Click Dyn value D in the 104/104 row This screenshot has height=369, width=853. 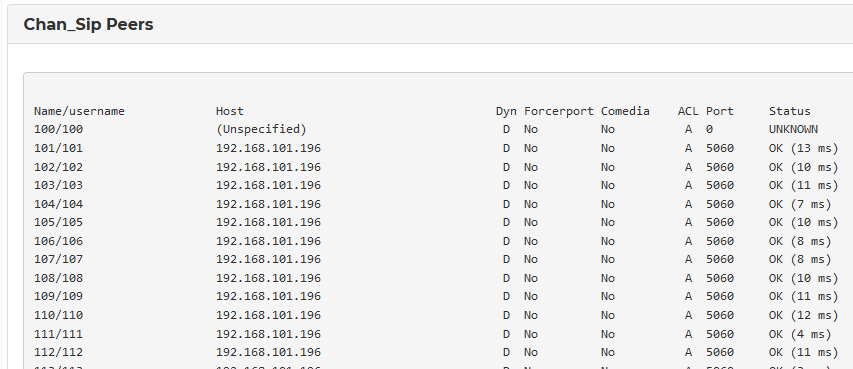pos(506,204)
